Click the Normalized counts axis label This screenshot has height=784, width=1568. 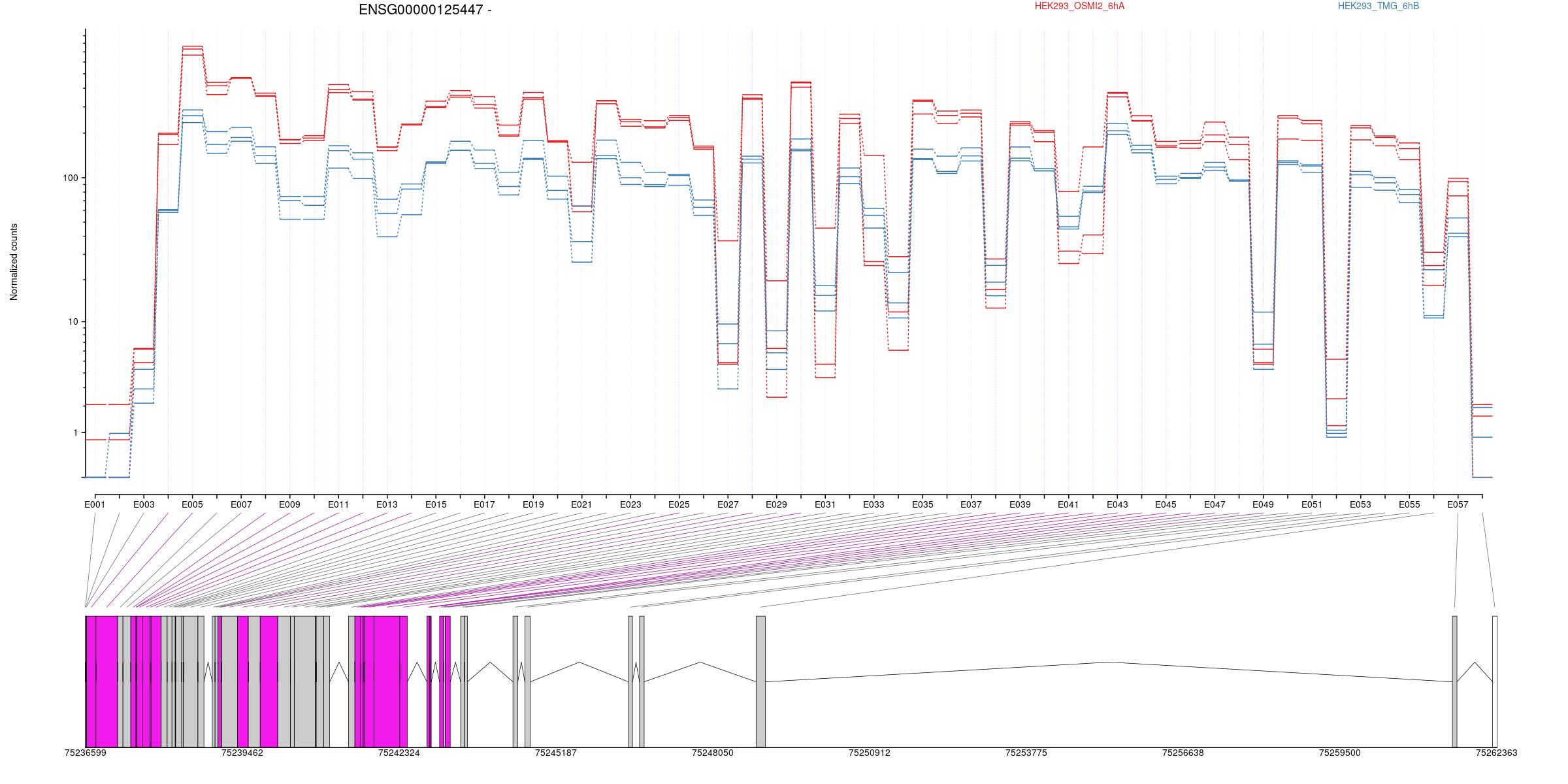click(14, 262)
